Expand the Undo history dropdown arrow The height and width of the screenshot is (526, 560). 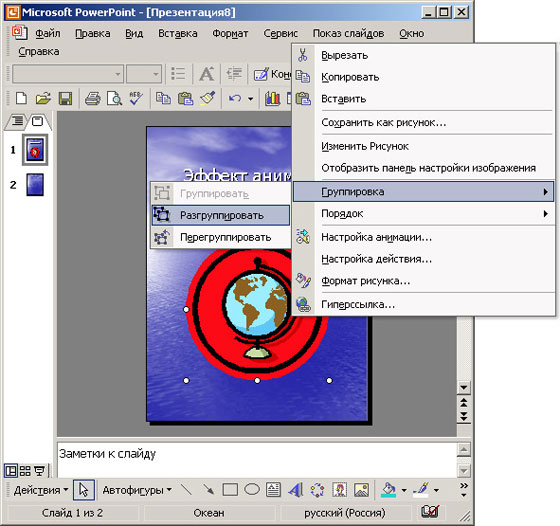[x=250, y=99]
